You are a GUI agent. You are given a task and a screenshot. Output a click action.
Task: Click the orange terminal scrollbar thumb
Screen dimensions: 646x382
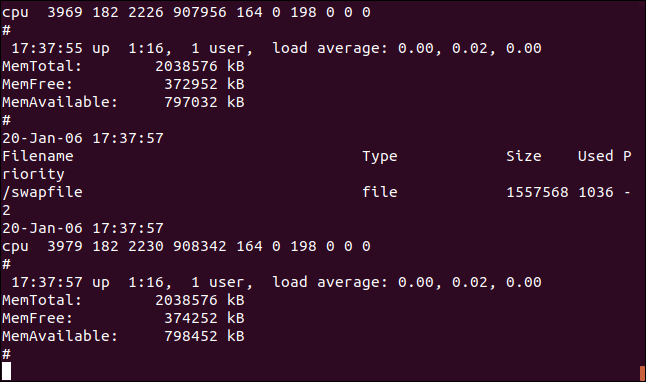[x=642, y=373]
